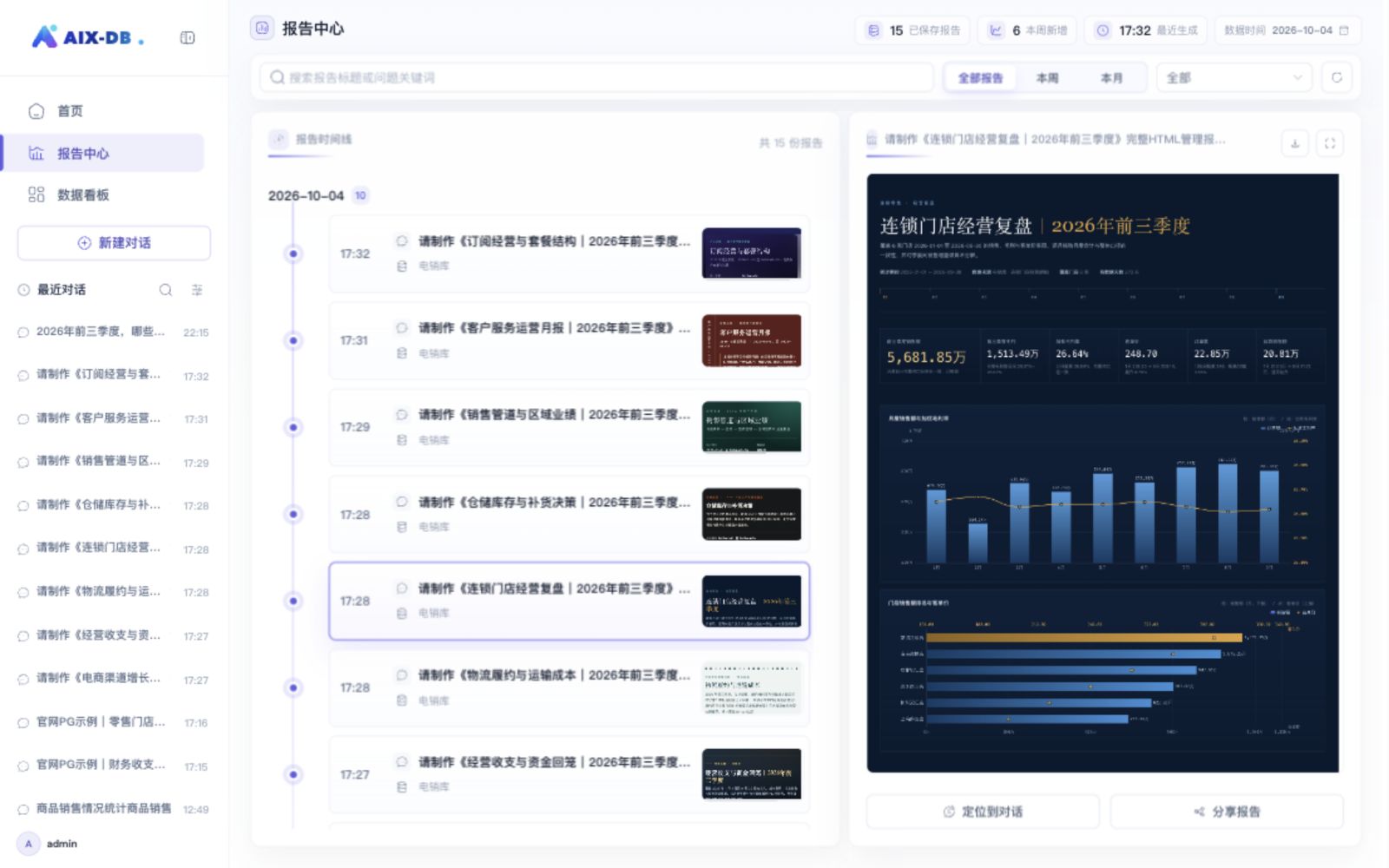Expand the 全部 dropdown filter

1234,78
